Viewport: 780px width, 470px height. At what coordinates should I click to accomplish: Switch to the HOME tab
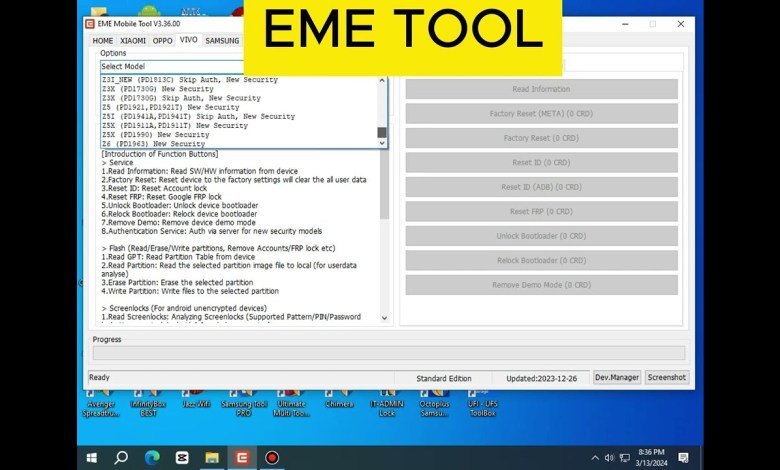(x=103, y=41)
